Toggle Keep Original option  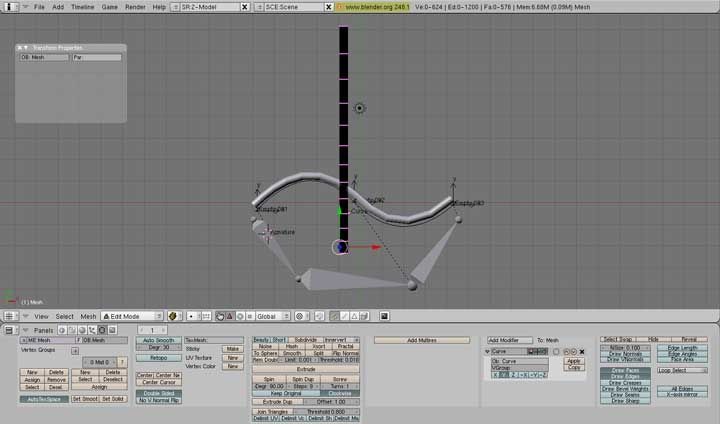[286, 394]
